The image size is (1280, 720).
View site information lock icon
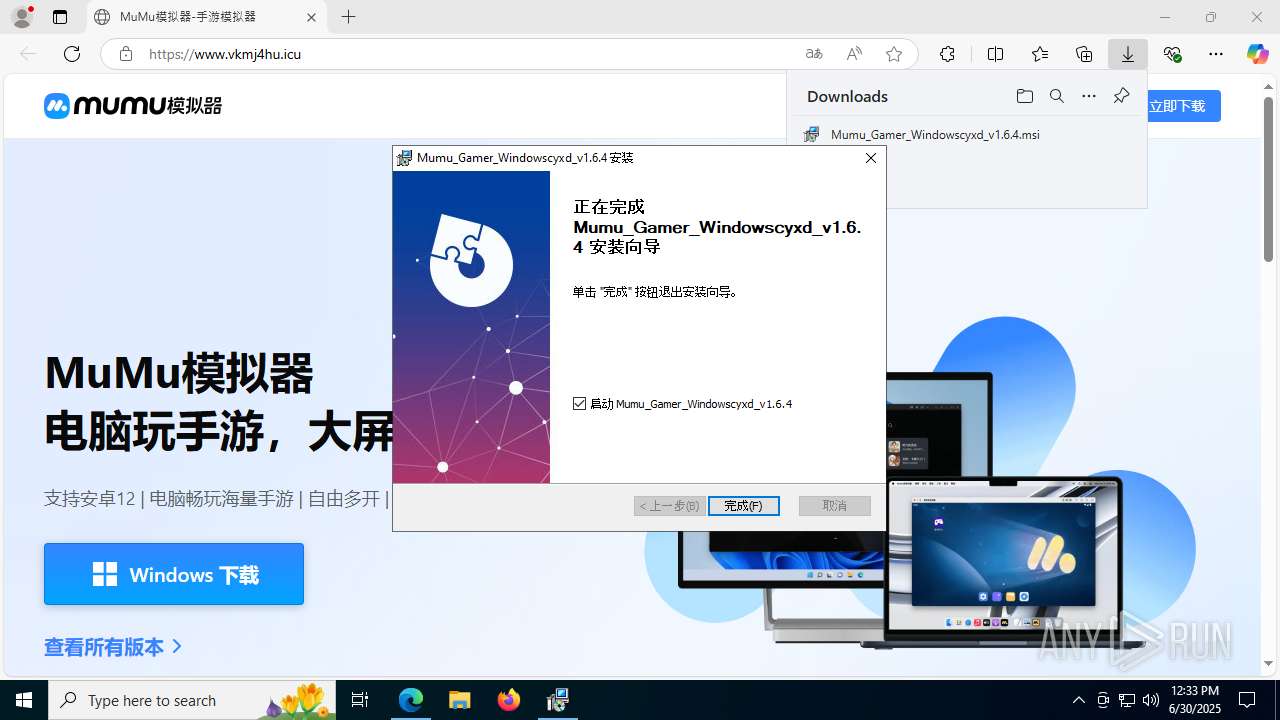click(125, 54)
